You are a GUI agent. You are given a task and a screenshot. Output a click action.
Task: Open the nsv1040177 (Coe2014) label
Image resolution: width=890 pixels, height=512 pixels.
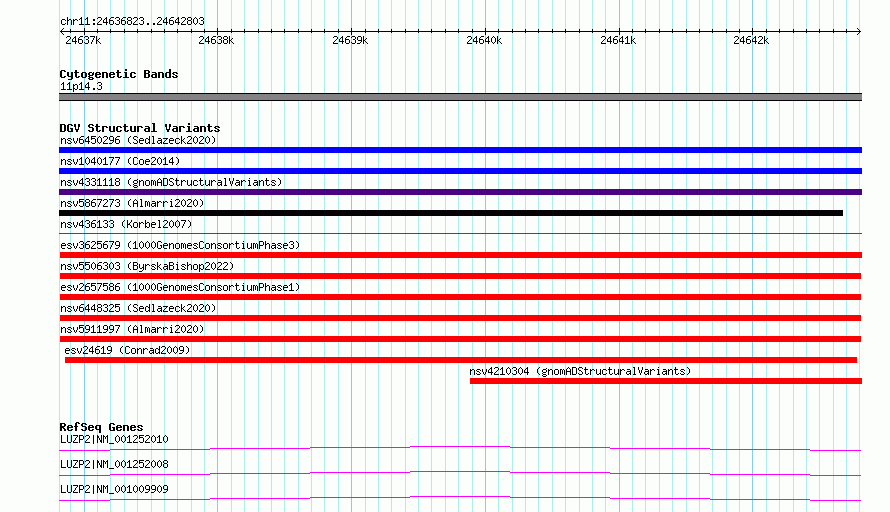coord(120,161)
